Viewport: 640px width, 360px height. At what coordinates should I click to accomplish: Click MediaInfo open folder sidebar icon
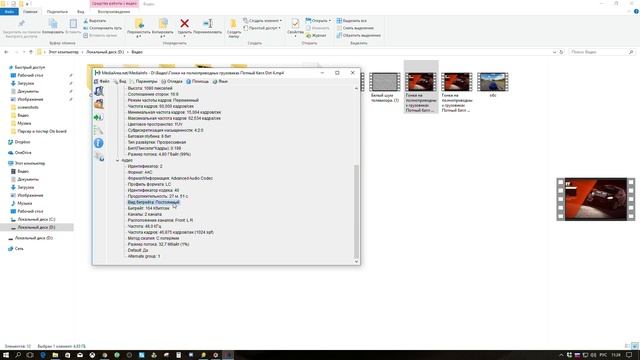coord(99,104)
